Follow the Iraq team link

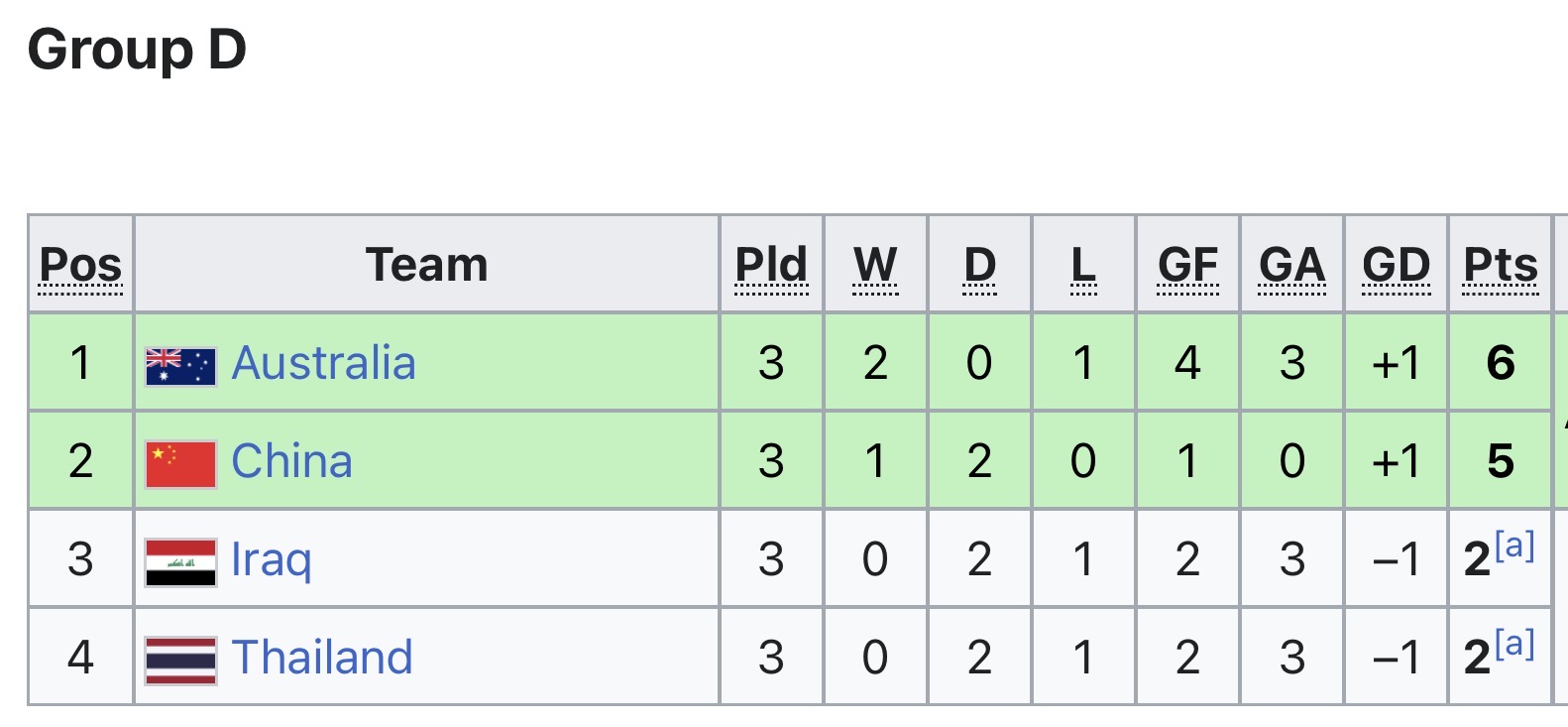(271, 559)
